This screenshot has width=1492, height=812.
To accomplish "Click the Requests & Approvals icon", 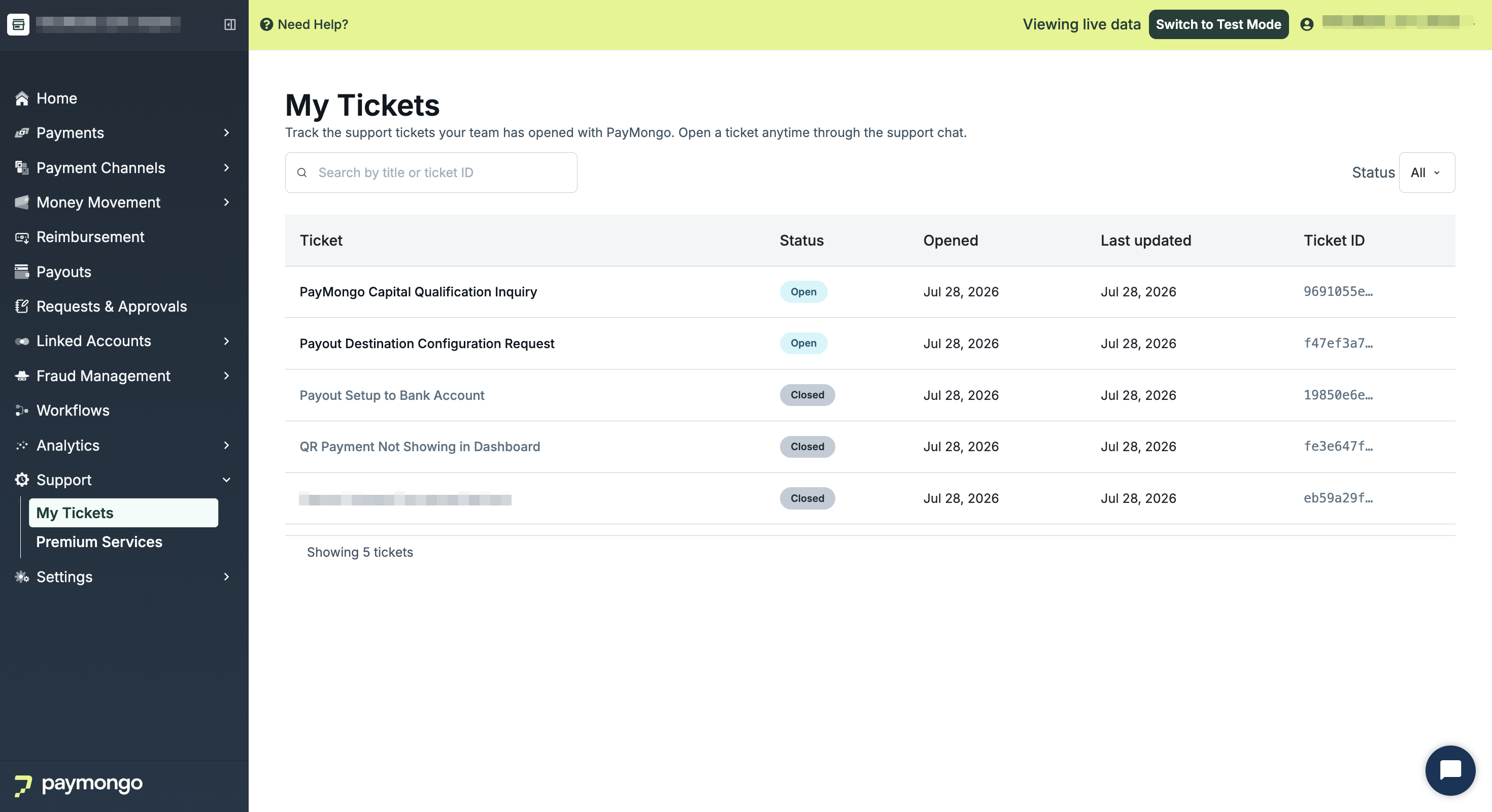I will 22,307.
